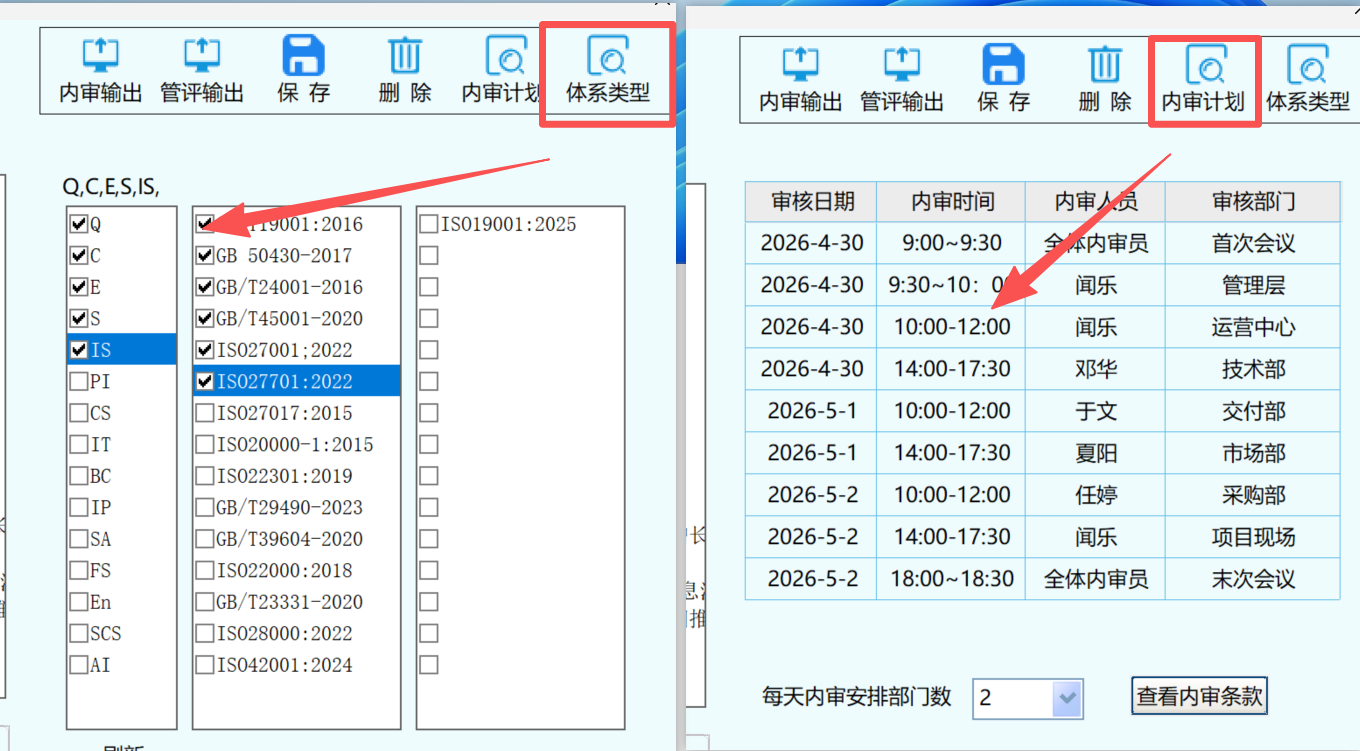Click the 审核日期 column header
Screen dimensions: 1360x751
point(811,201)
